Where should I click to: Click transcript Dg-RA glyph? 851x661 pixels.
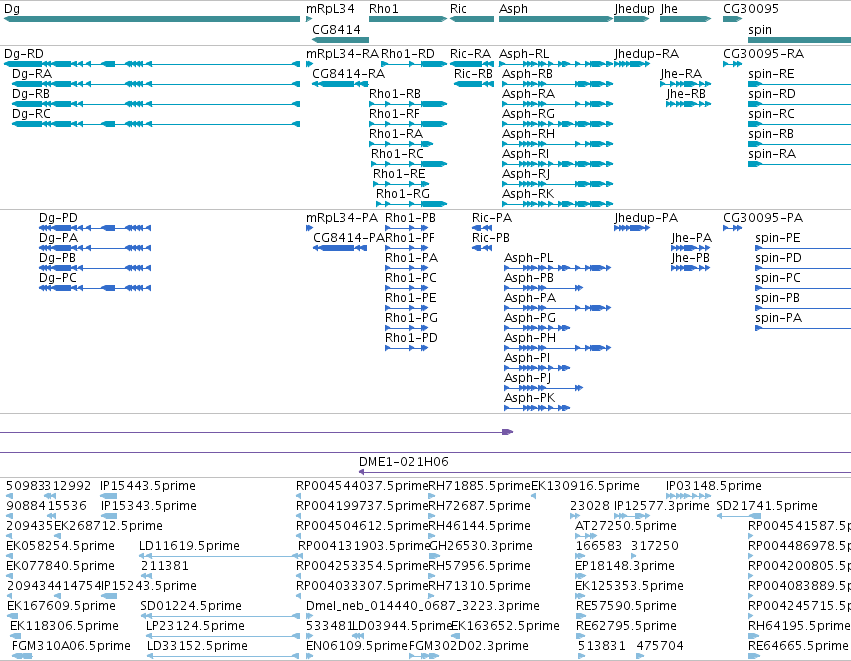tap(156, 84)
